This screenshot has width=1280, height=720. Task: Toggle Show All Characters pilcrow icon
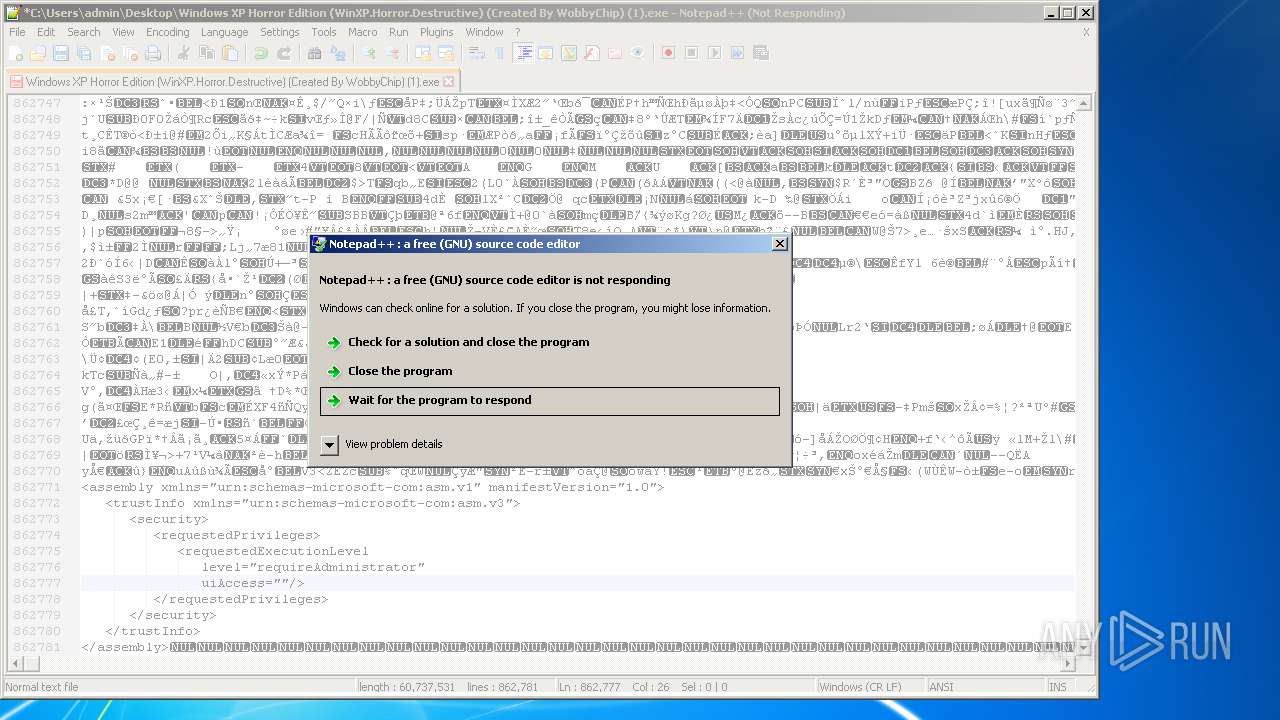click(x=499, y=53)
